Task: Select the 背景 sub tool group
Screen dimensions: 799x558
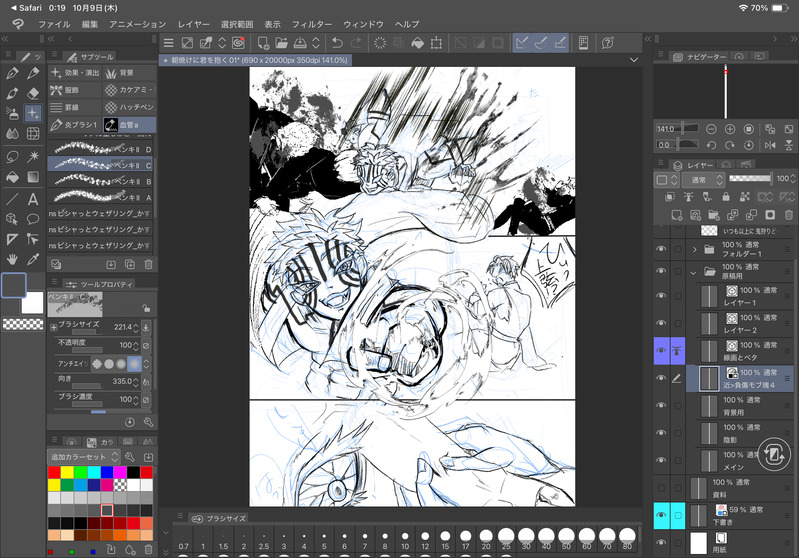Action: coord(129,73)
